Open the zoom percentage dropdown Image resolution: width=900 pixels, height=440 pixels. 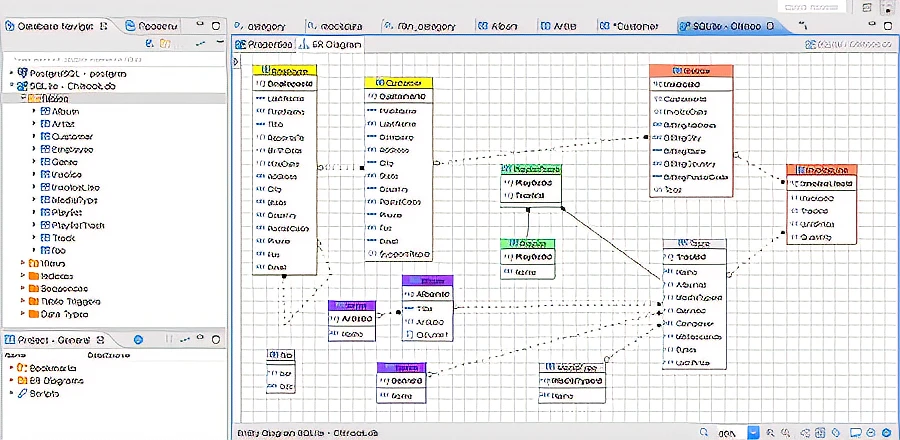753,432
